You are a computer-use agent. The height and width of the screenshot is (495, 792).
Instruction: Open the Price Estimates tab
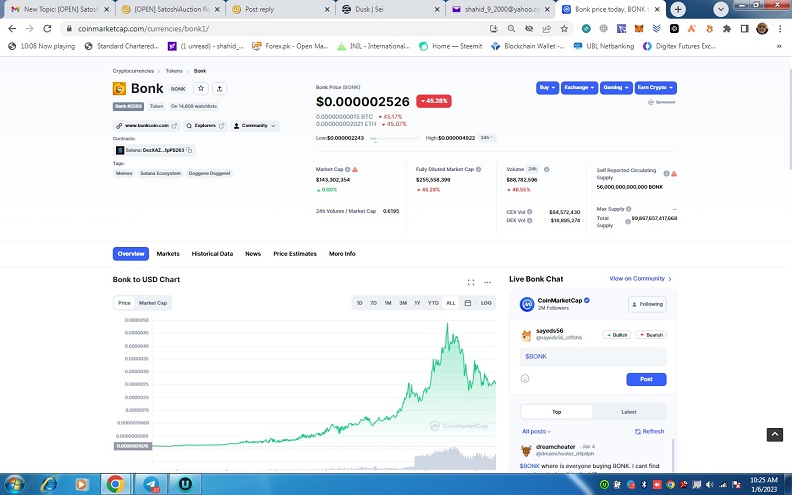point(295,254)
